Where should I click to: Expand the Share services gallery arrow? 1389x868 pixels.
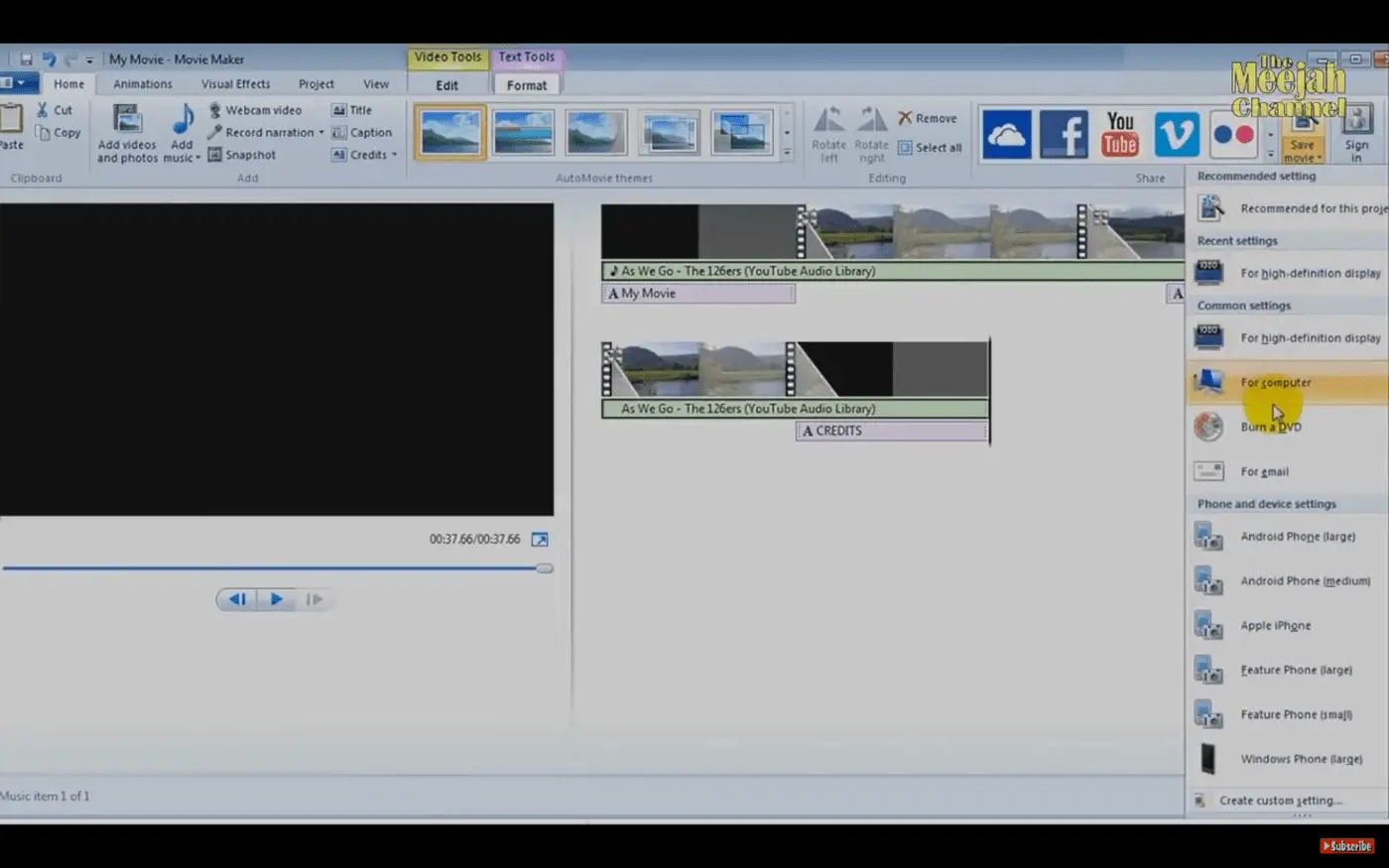[1270, 154]
